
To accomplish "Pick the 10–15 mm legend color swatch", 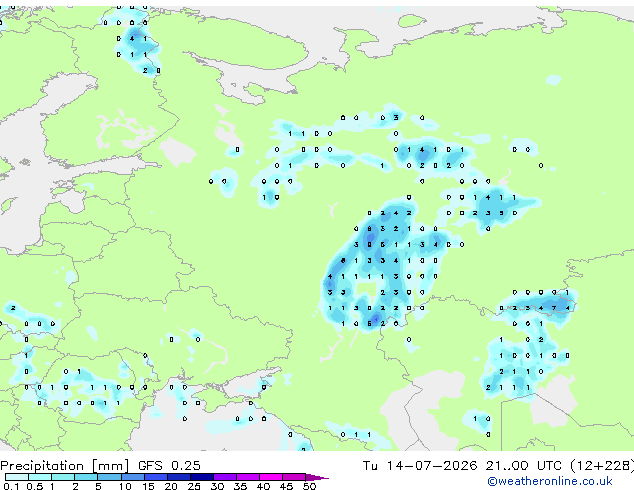I will [132, 477].
